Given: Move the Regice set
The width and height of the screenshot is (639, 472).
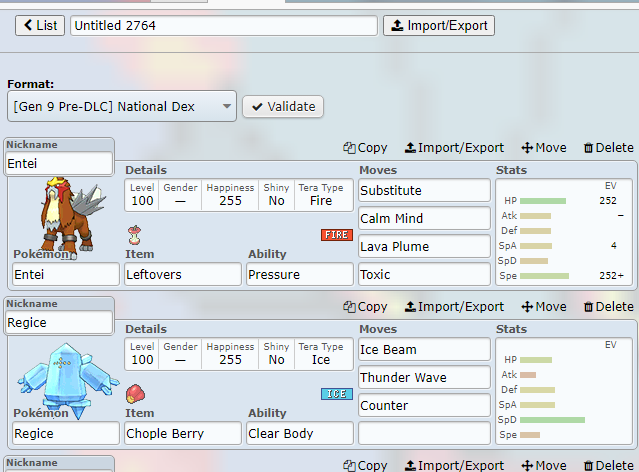Looking at the screenshot, I should click(x=544, y=307).
